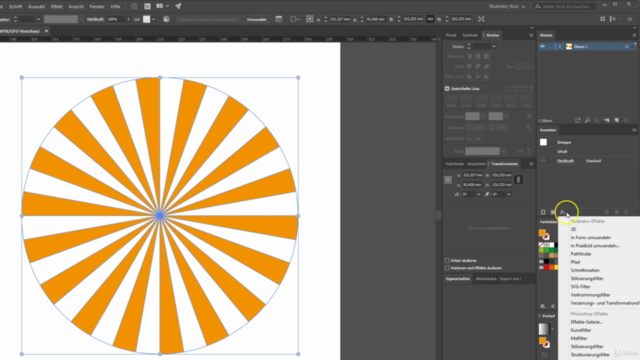Open the Pfad effect submenu
This screenshot has height=360, width=640.
point(575,262)
